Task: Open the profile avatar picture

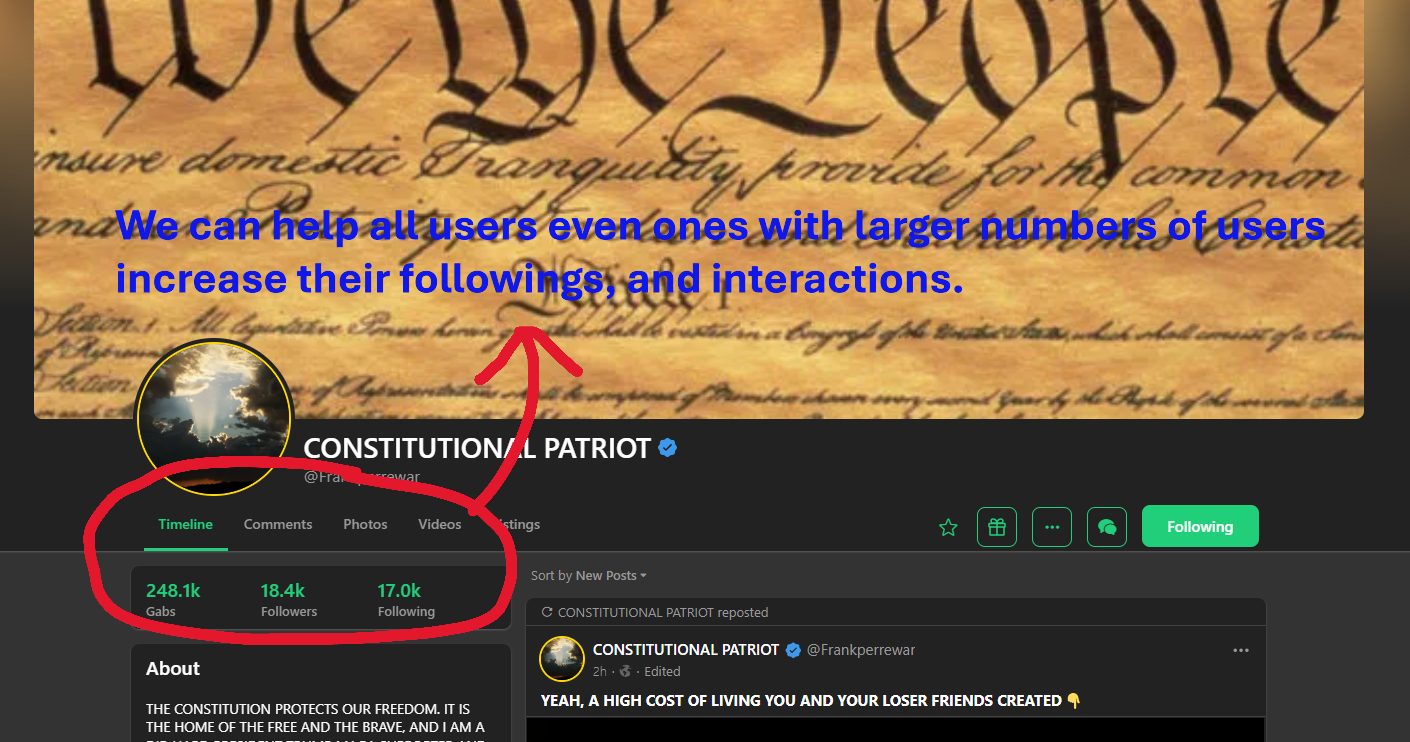Action: point(213,417)
